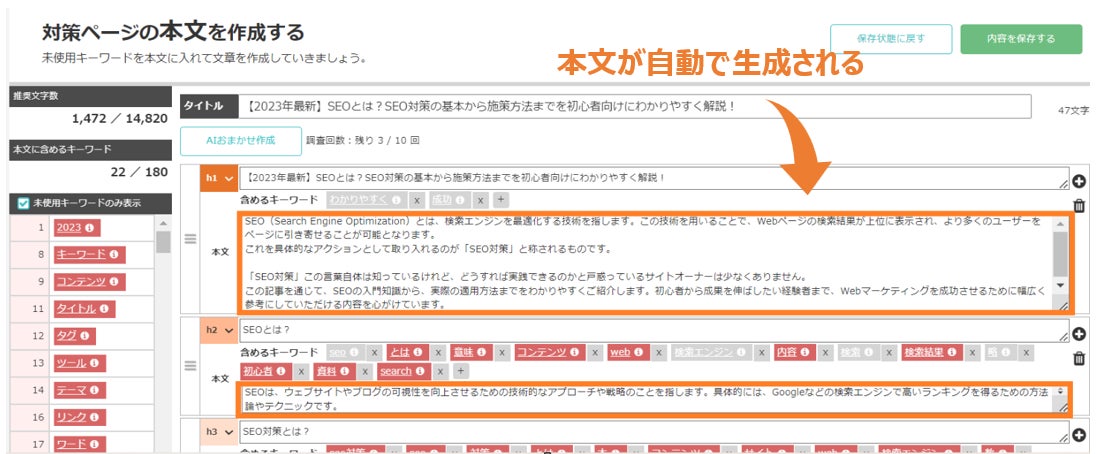
Task: Click the タイトル keyword link in sidebar
Action: tap(76, 309)
